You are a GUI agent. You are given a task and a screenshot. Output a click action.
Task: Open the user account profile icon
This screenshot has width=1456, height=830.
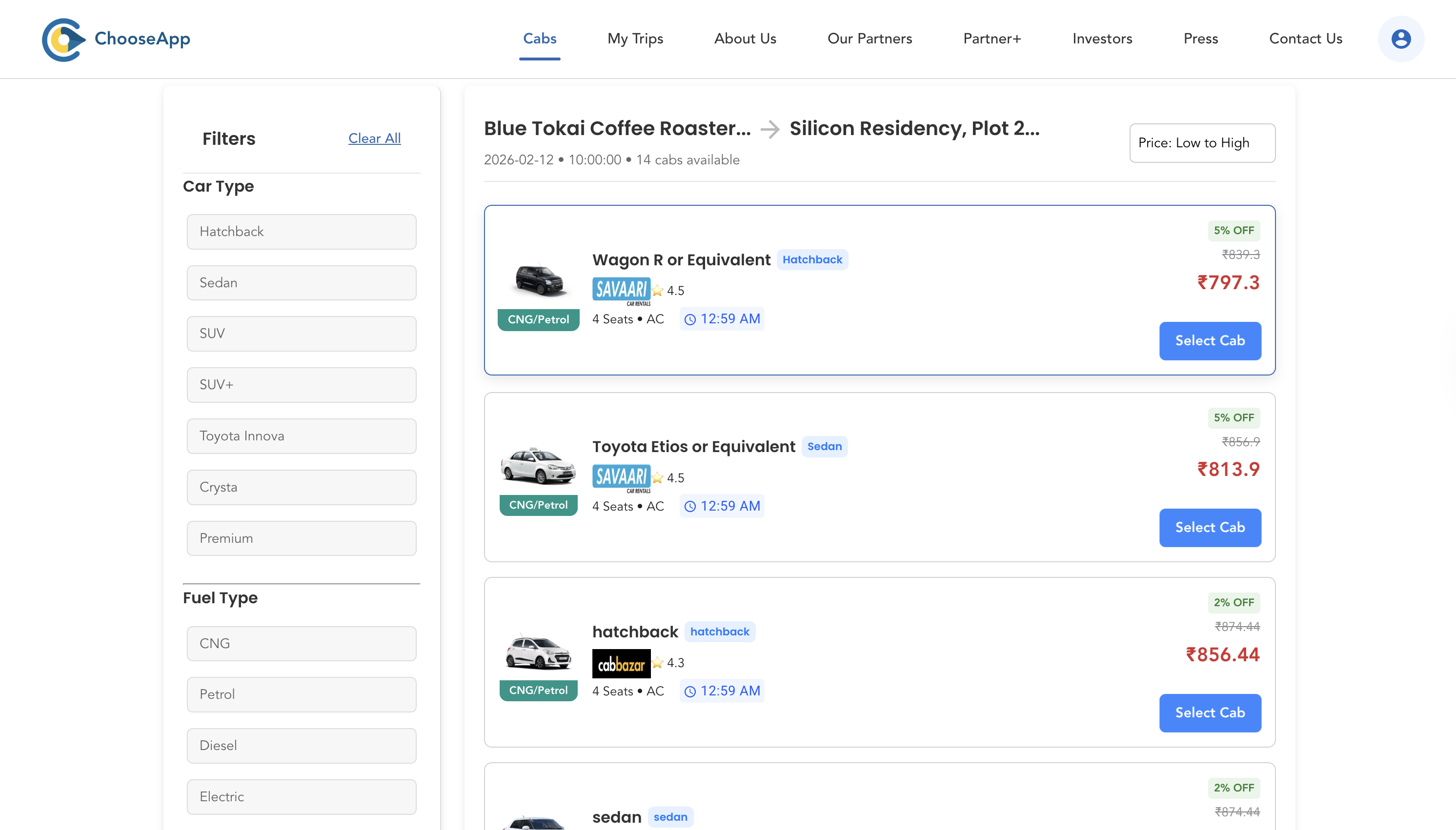1401,39
